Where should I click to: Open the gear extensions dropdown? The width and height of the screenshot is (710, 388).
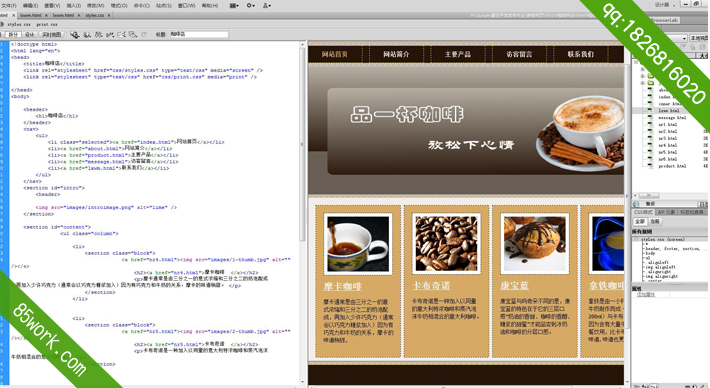[x=250, y=5]
